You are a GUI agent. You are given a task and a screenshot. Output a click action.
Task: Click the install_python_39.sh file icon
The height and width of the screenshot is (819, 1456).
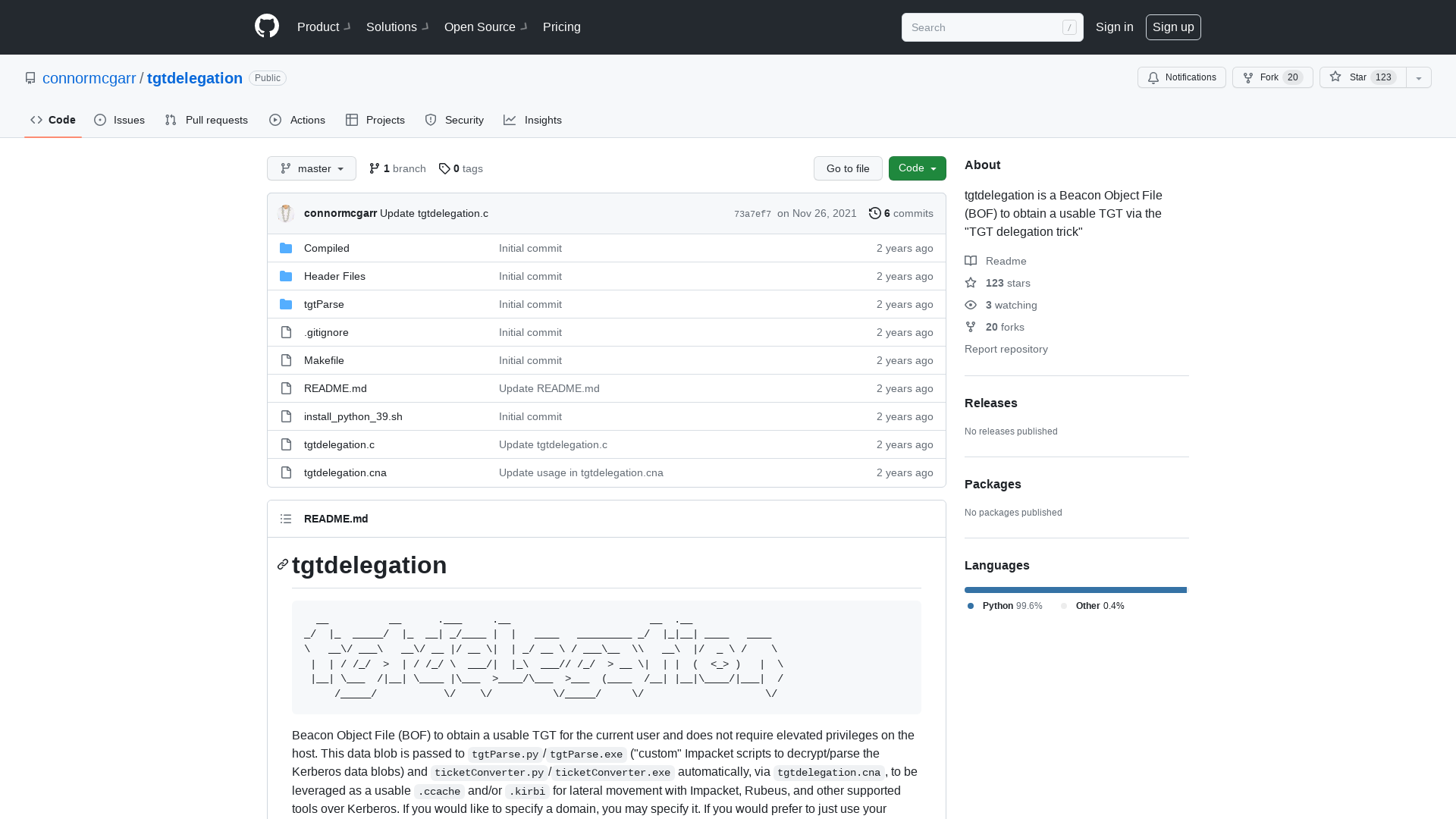point(286,416)
